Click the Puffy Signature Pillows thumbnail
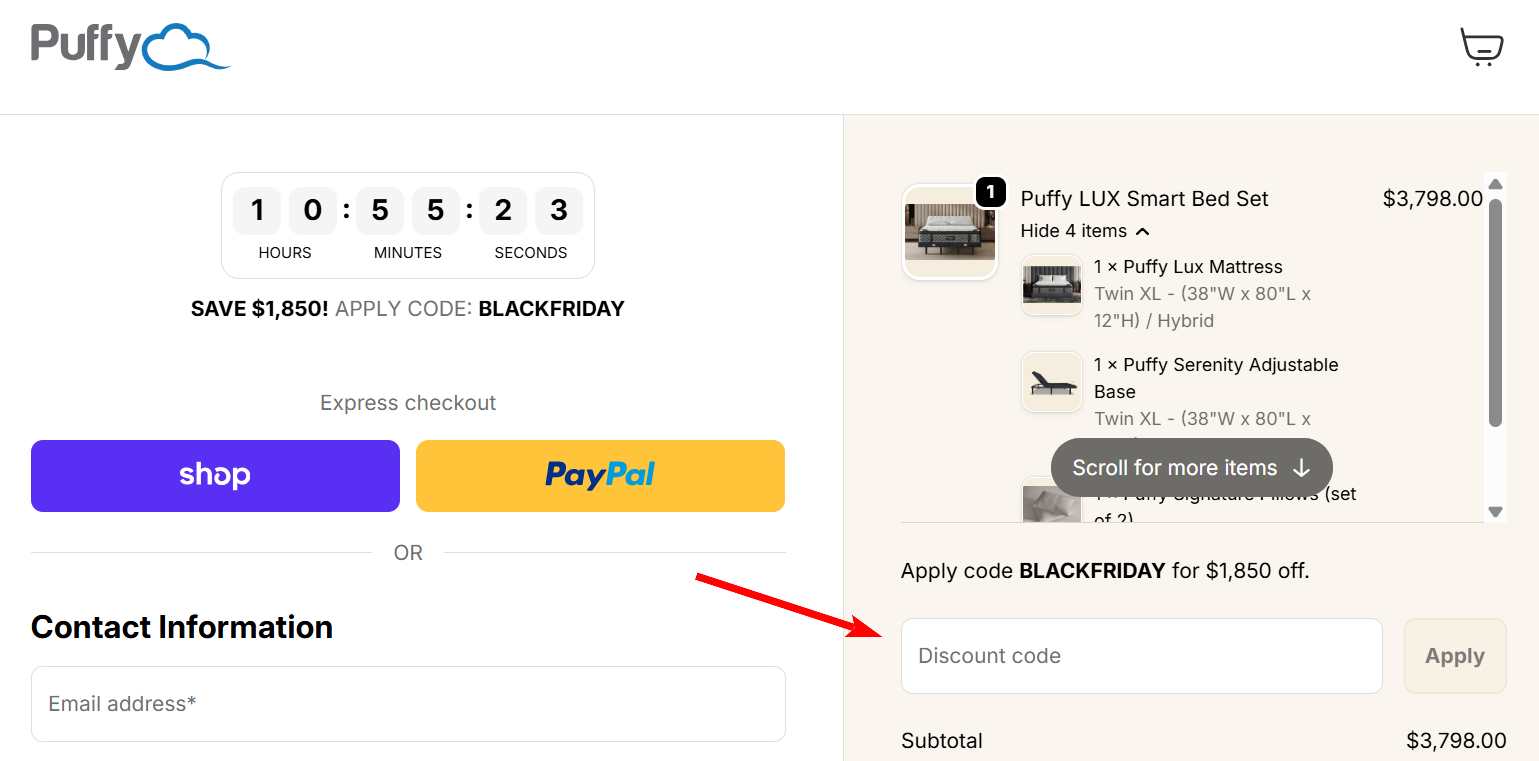Image resolution: width=1539 pixels, height=761 pixels. 1051,505
